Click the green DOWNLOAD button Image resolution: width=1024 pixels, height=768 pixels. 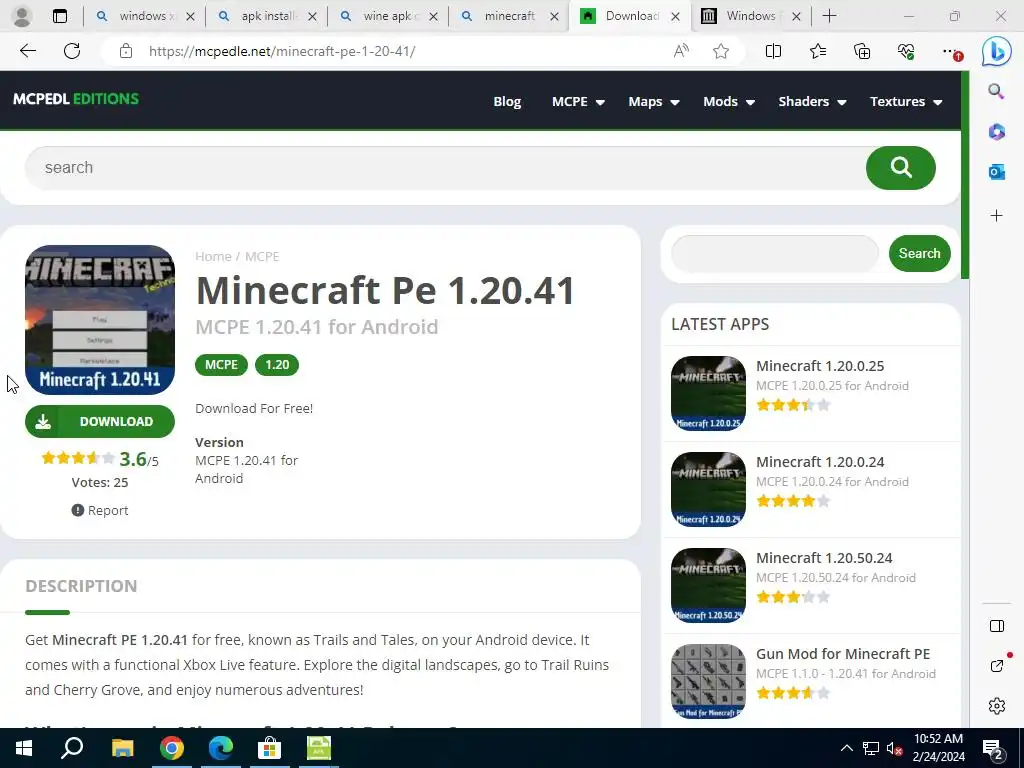tap(100, 421)
